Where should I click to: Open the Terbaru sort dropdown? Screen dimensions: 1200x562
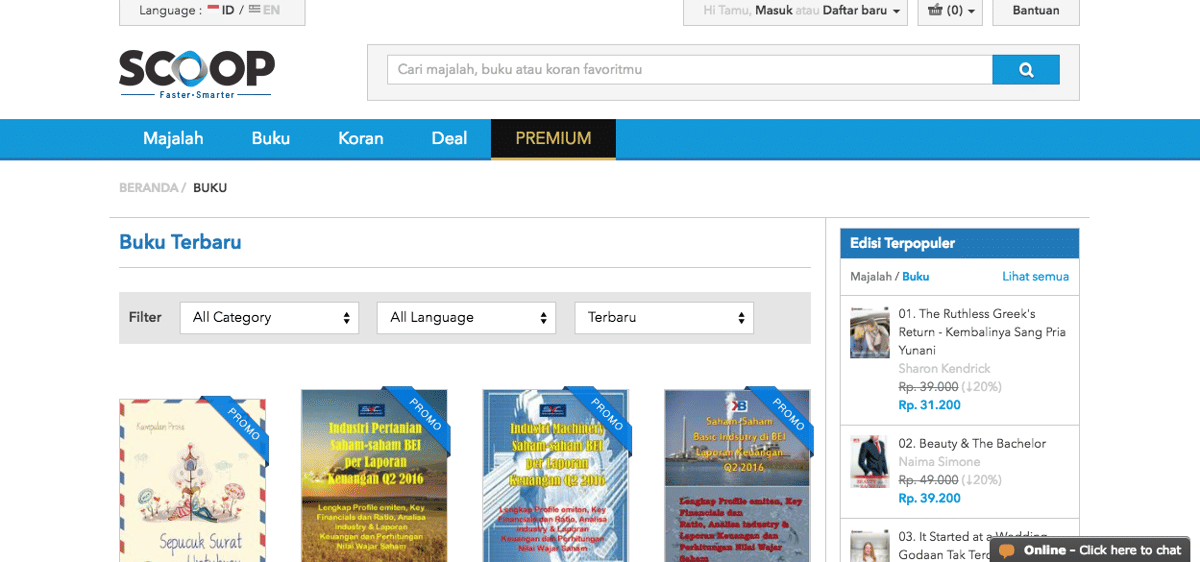click(x=663, y=318)
